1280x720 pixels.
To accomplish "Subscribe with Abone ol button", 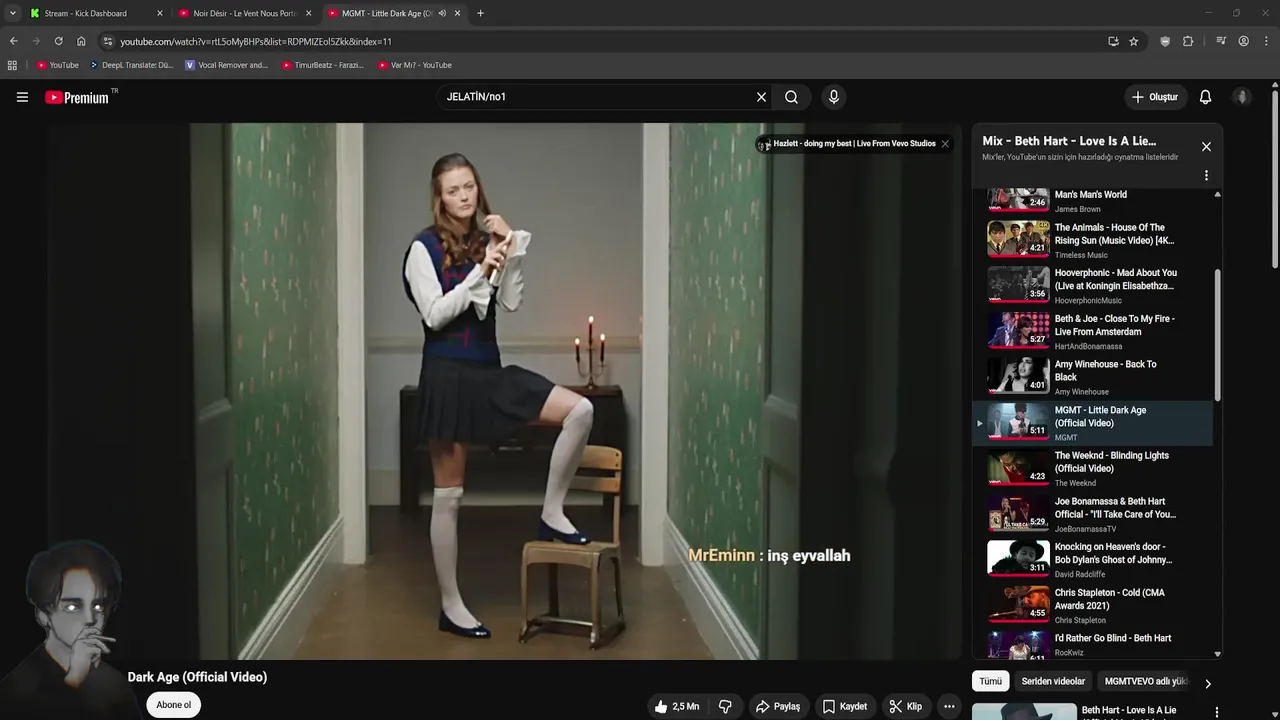I will click(173, 705).
